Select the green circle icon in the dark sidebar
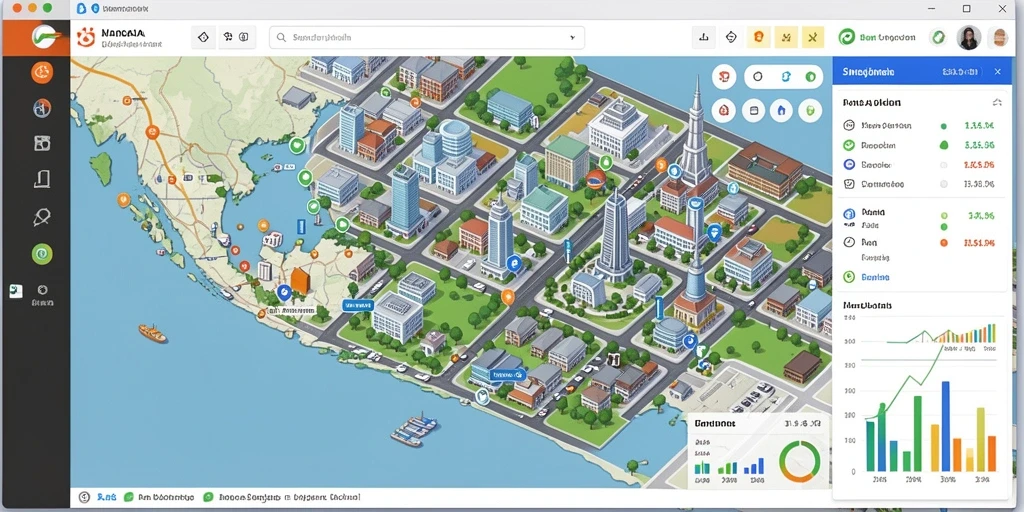Image resolution: width=1024 pixels, height=512 pixels. coord(42,253)
